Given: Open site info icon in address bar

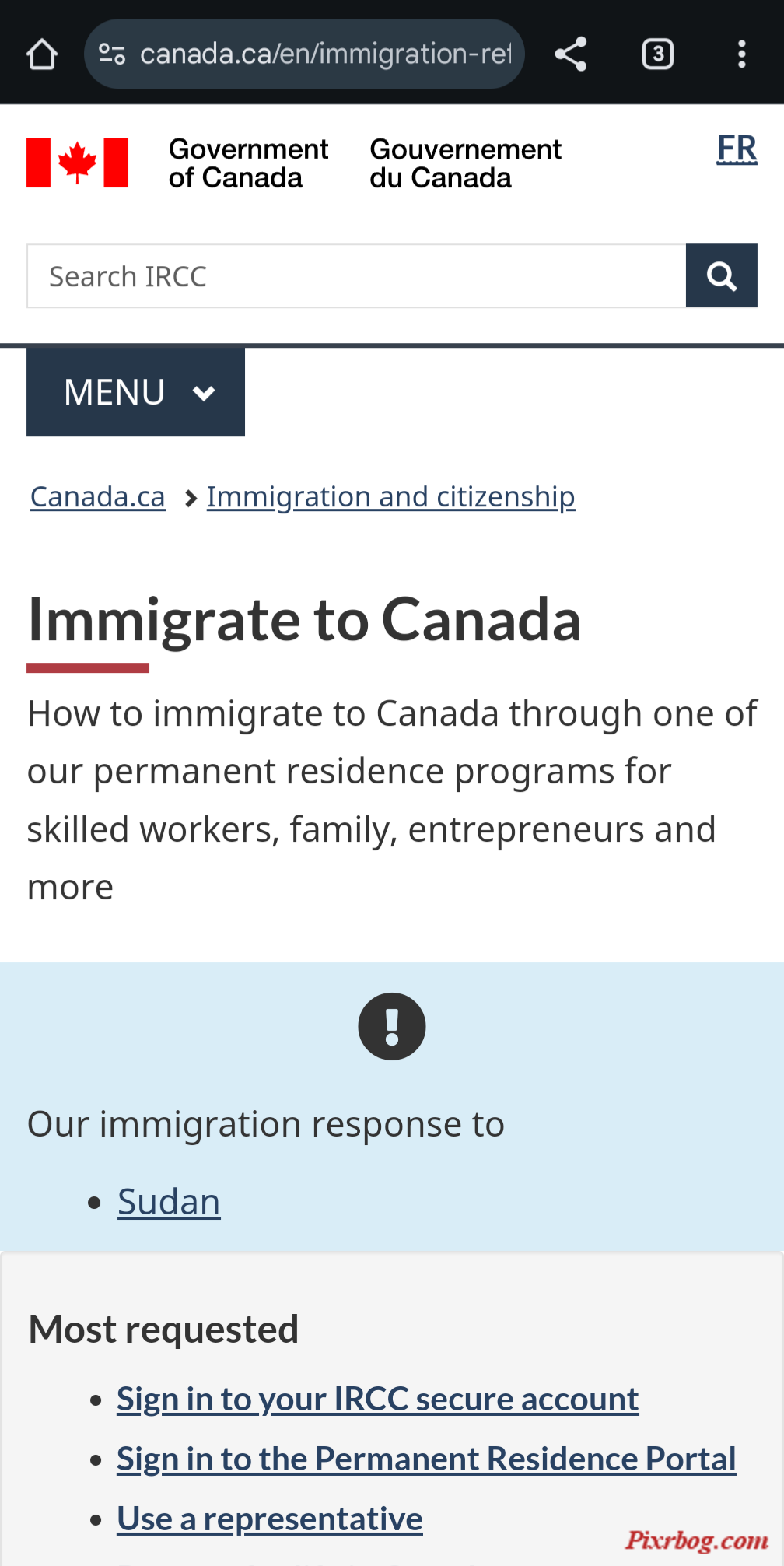Looking at the screenshot, I should point(112,54).
